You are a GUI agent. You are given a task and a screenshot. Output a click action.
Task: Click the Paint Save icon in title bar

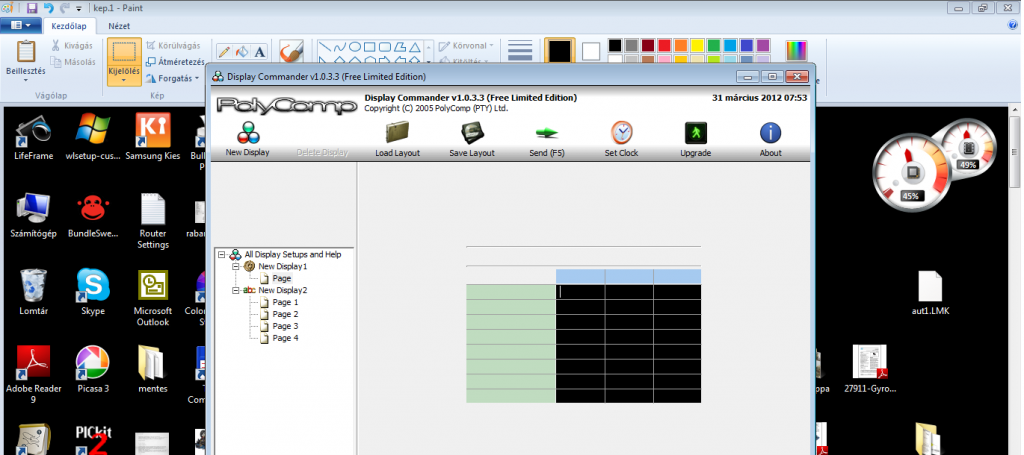pyautogui.click(x=31, y=8)
